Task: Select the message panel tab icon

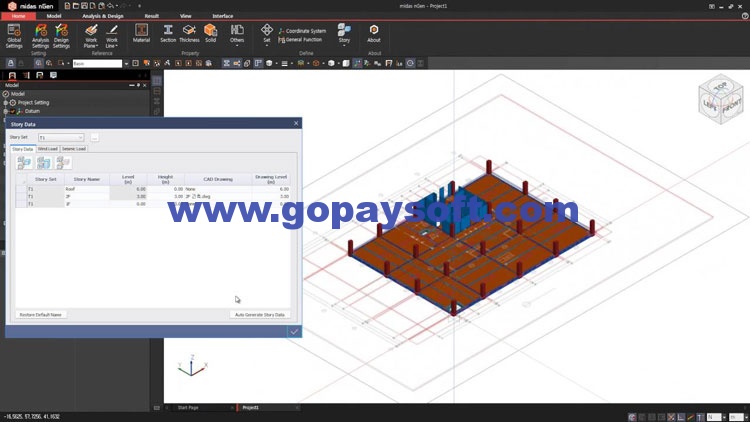Action: (x=54, y=75)
